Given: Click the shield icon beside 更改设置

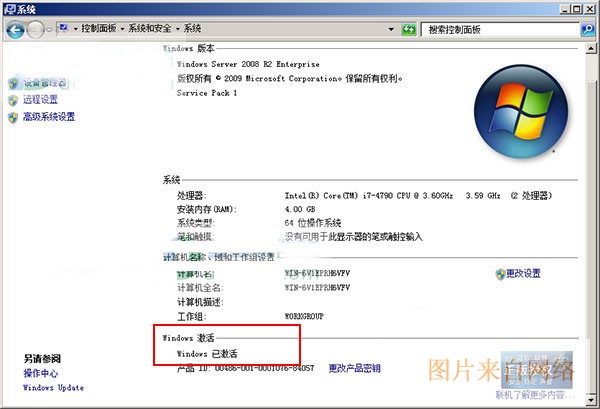Looking at the screenshot, I should (x=498, y=273).
